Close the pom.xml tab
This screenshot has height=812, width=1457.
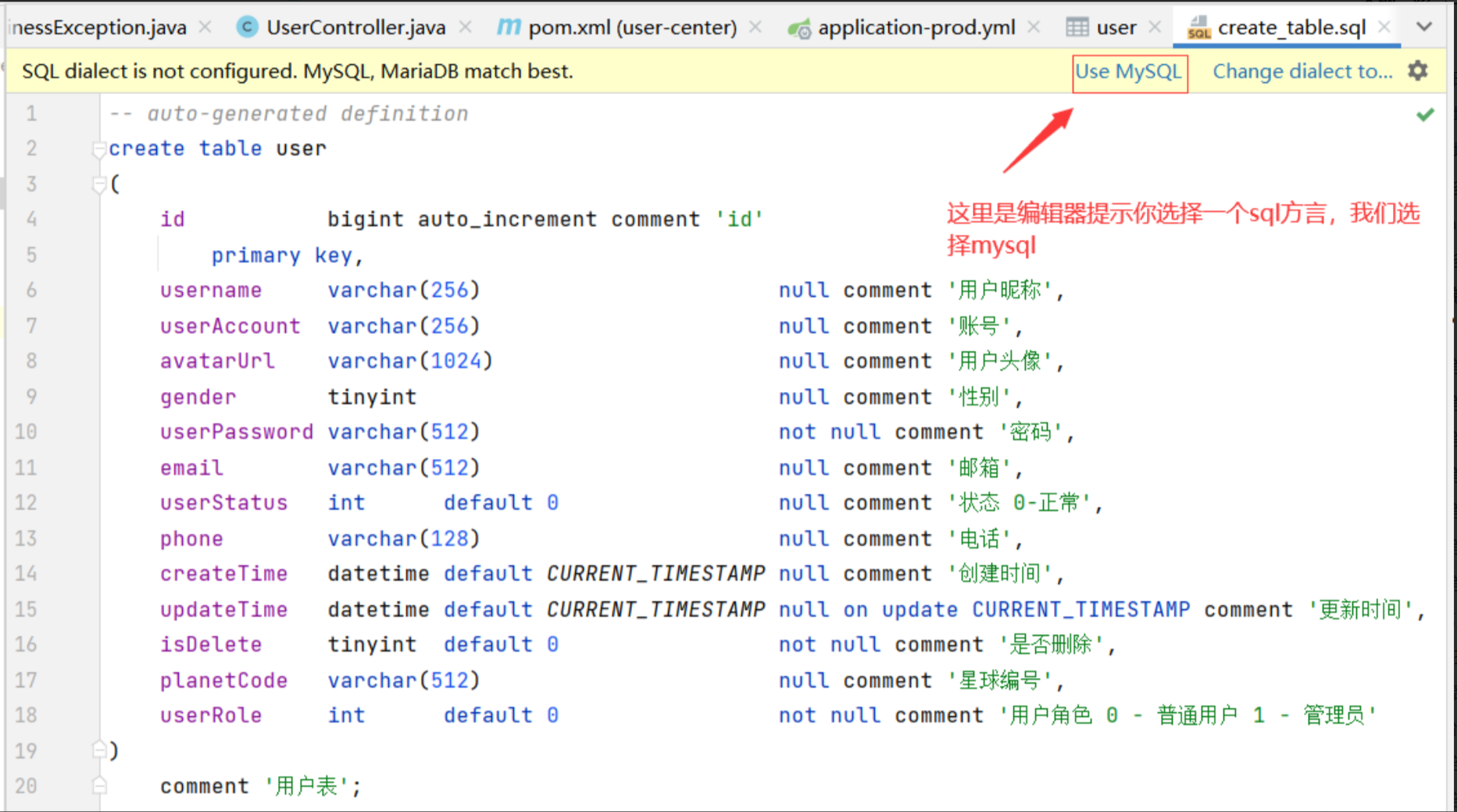[x=755, y=27]
